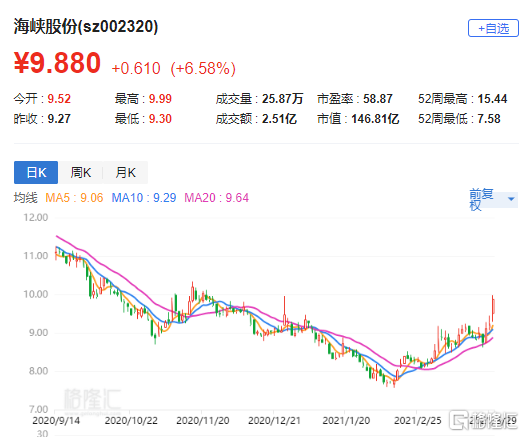Click the +自选 add to watchlist button
The height and width of the screenshot is (437, 524).
coord(493,28)
